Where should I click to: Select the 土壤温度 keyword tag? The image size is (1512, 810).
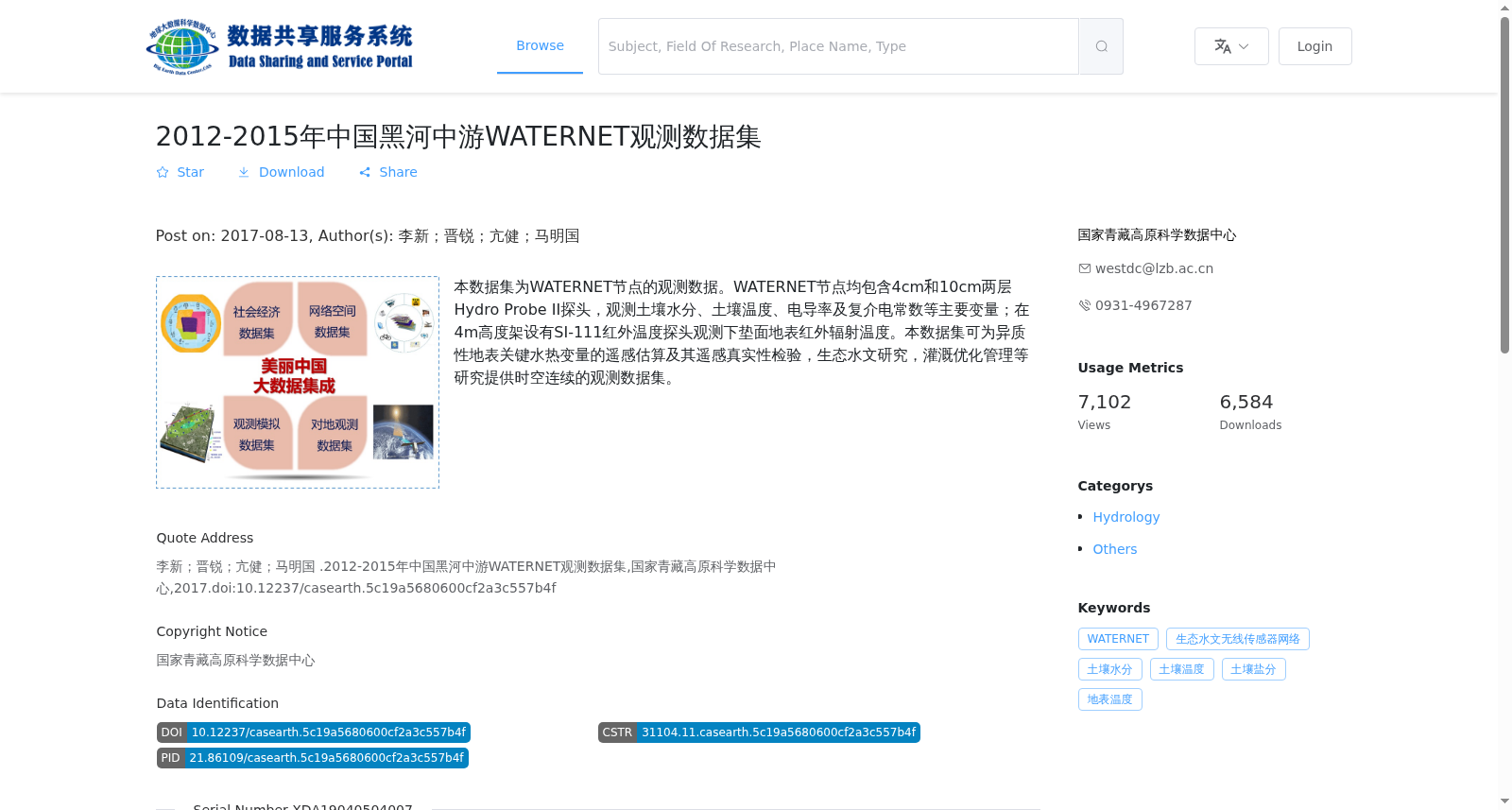[x=1182, y=669]
